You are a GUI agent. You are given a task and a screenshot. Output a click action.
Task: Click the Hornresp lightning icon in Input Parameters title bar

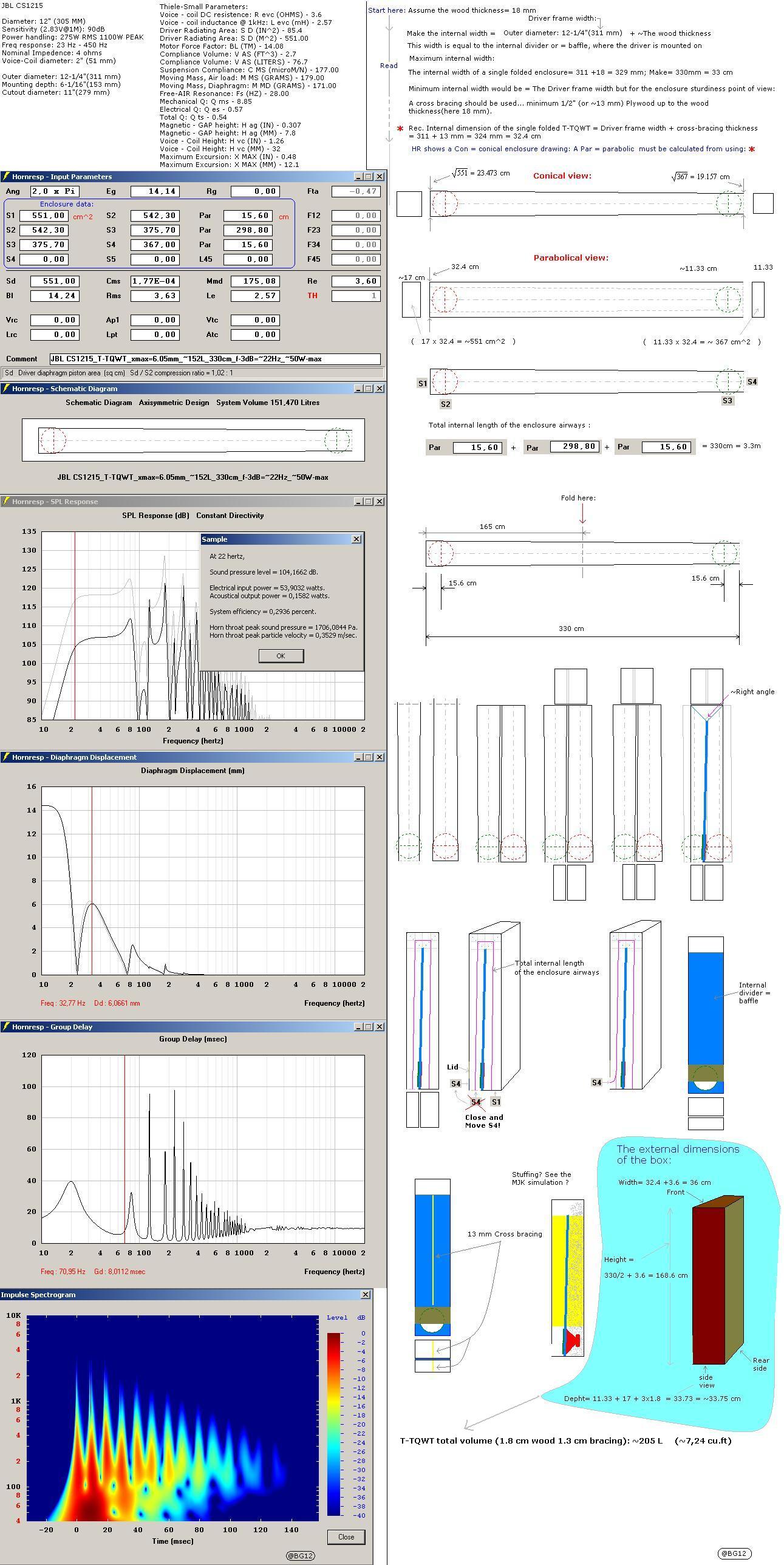[6, 177]
